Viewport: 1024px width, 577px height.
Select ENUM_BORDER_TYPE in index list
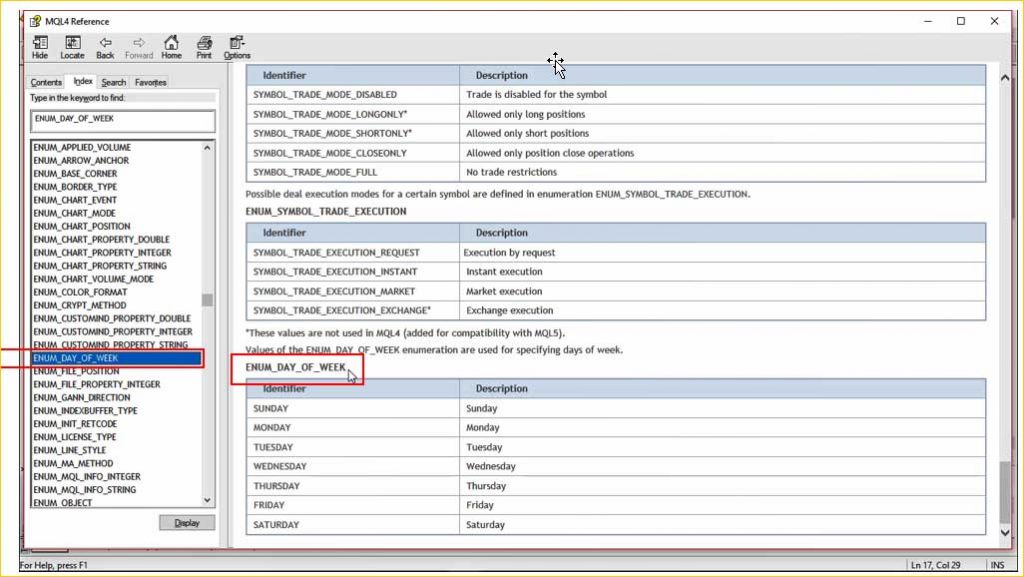point(75,187)
